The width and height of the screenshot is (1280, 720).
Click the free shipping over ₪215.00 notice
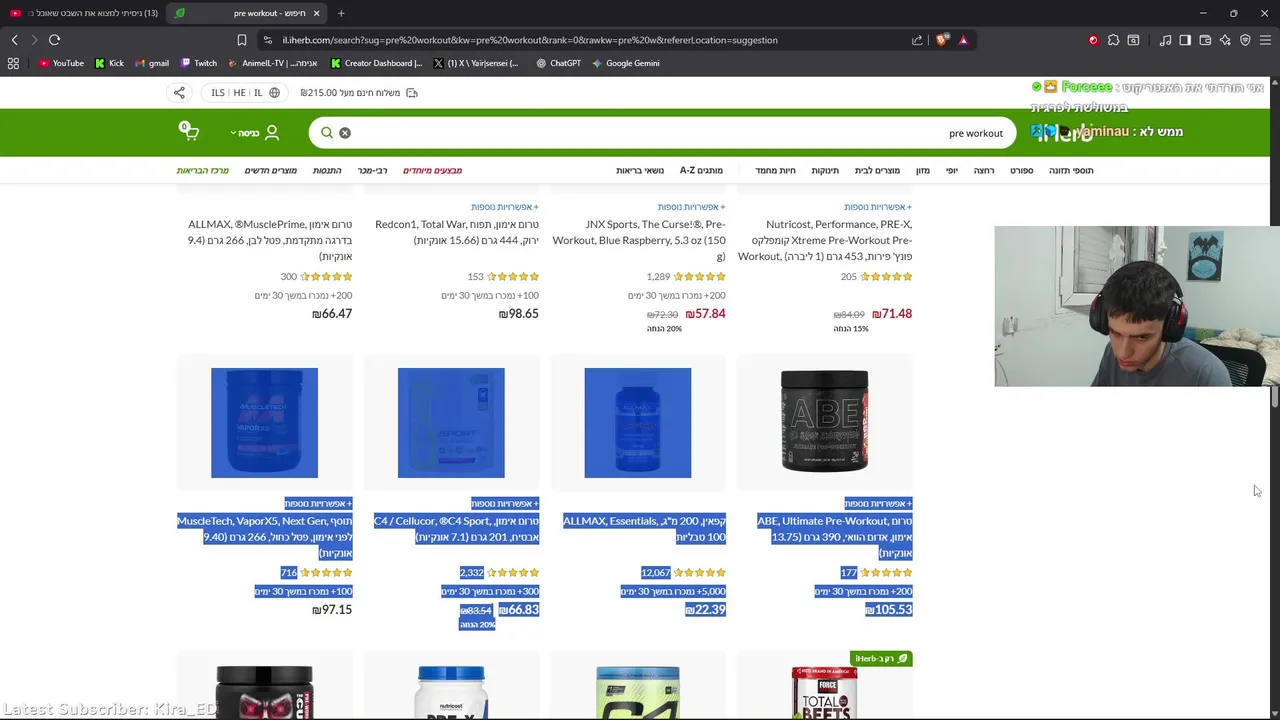359,93
